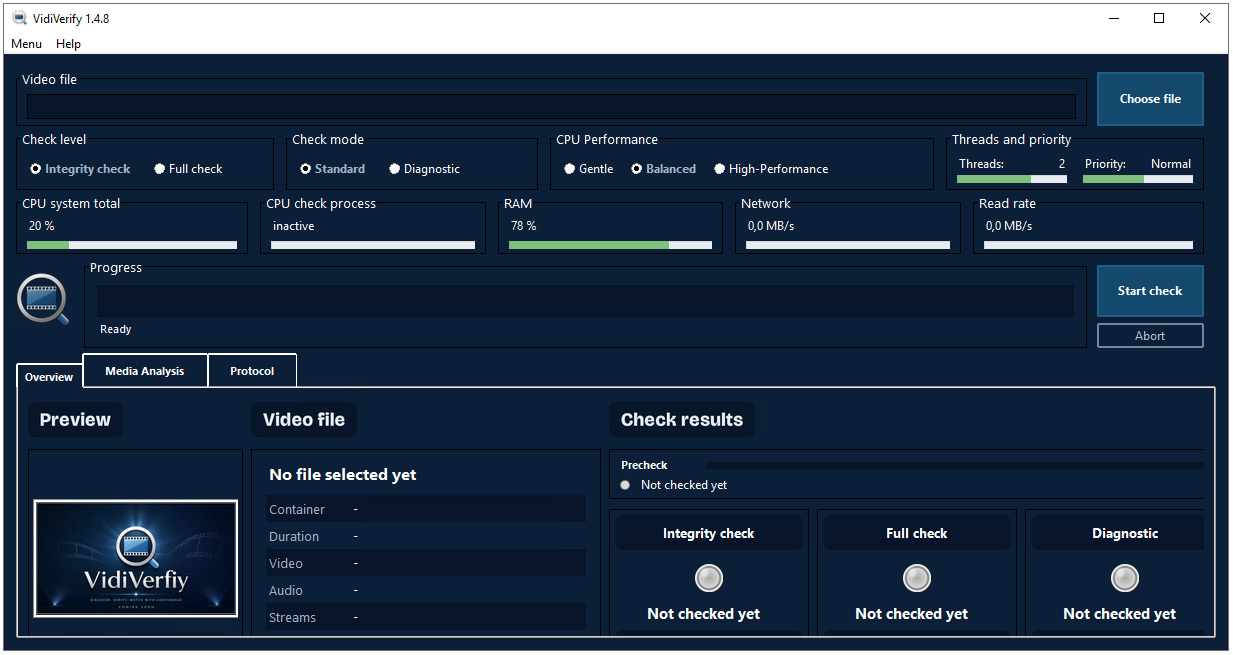The width and height of the screenshot is (1233, 655).
Task: Click the Audio row label
Action: click(286, 591)
